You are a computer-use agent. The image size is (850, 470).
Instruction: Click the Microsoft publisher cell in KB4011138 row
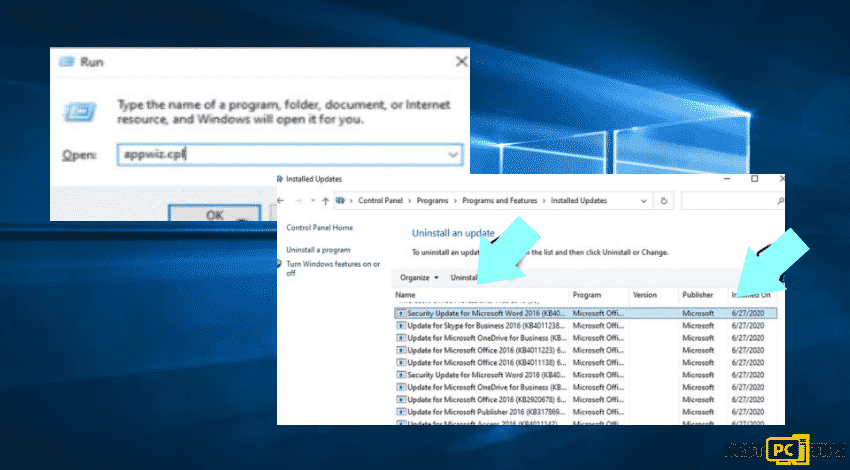point(698,363)
